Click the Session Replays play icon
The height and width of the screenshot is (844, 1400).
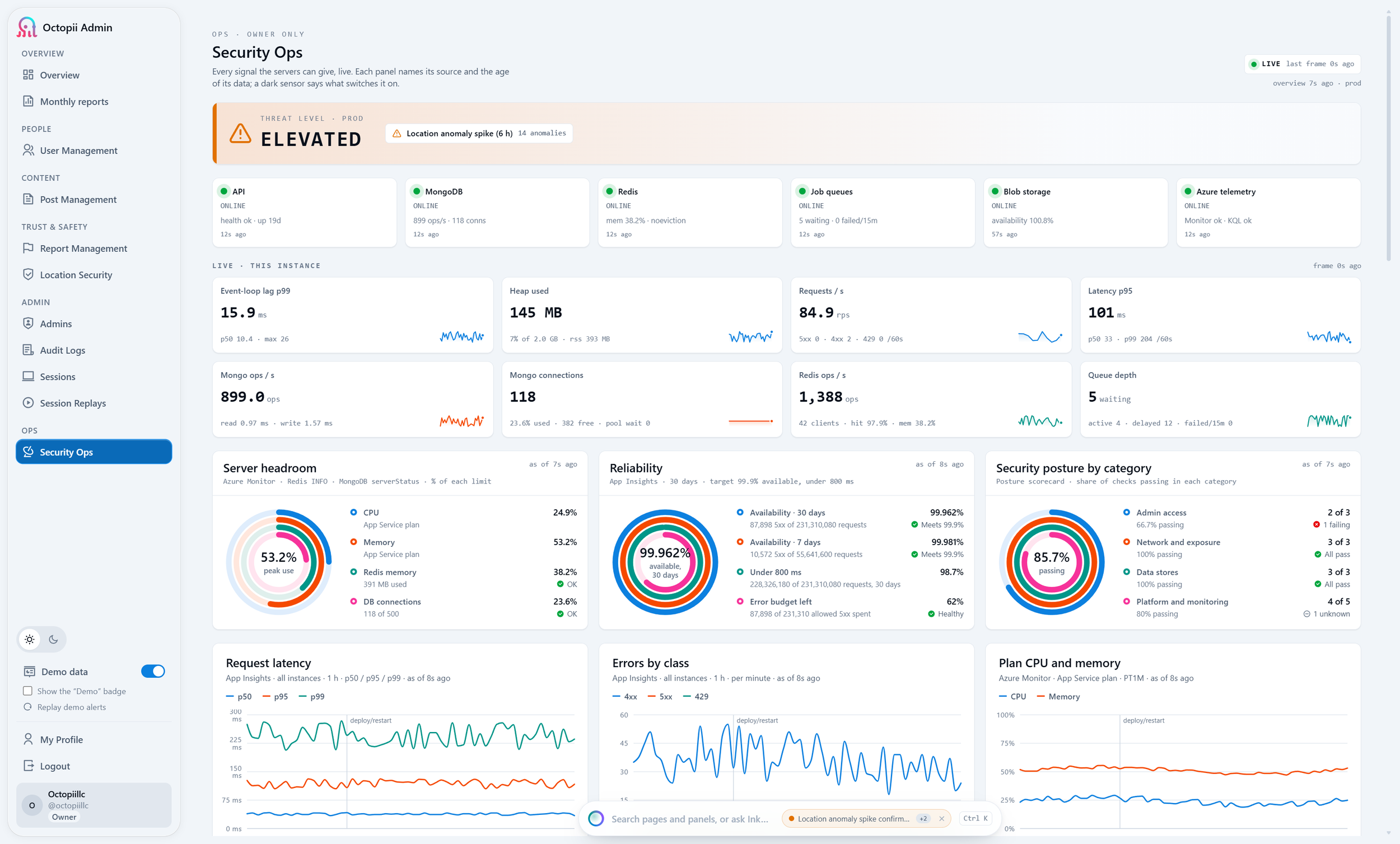pos(28,402)
